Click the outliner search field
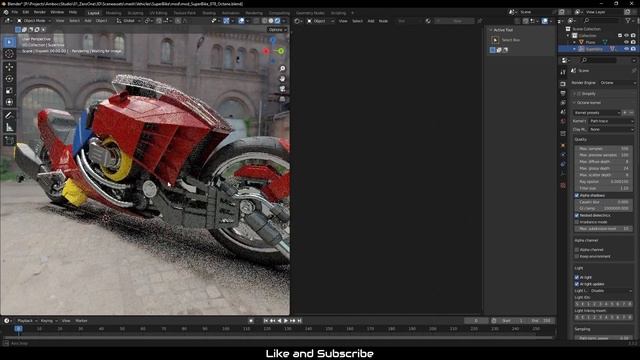The image size is (640, 360). pos(600,20)
